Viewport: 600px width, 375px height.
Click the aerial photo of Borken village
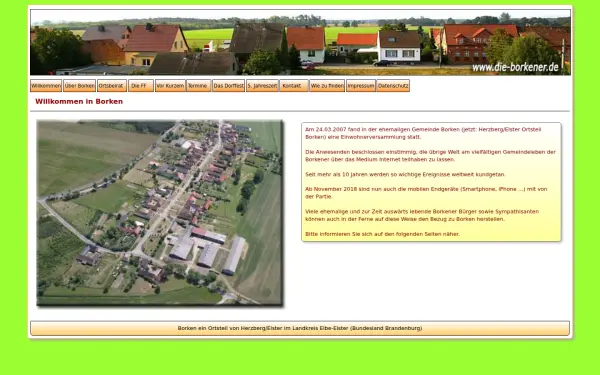160,213
